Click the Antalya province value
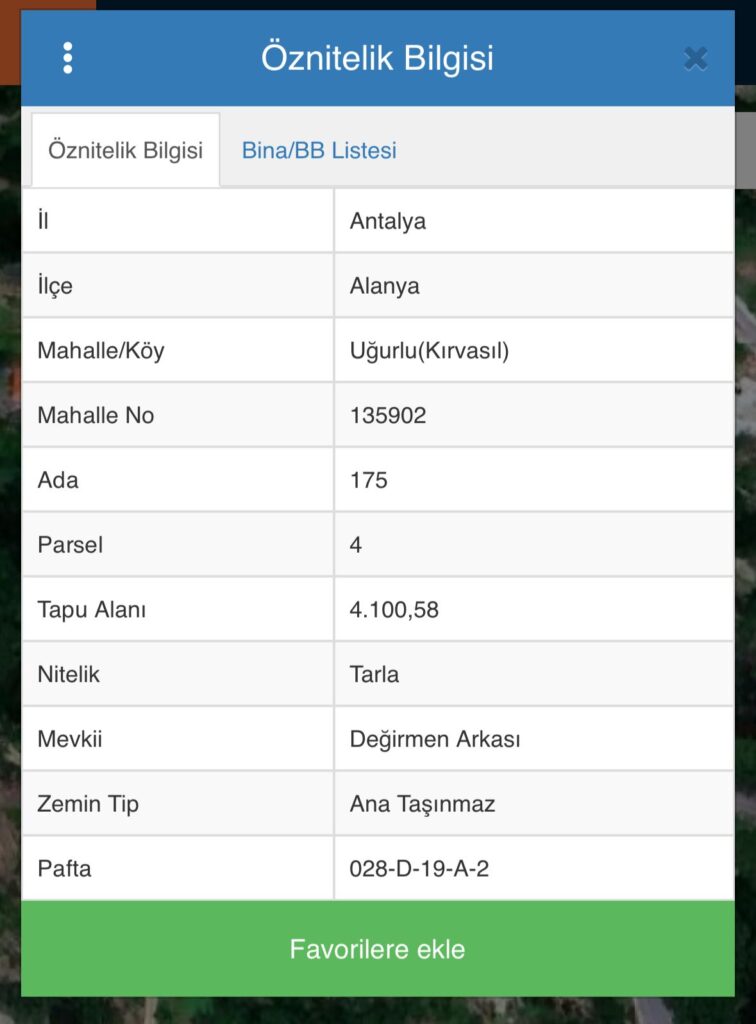Image resolution: width=756 pixels, height=1024 pixels. tap(388, 221)
